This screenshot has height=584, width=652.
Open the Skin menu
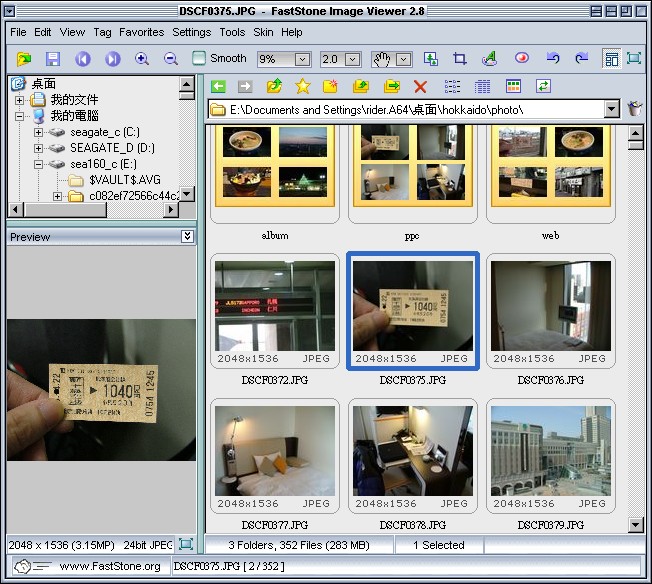click(x=263, y=32)
